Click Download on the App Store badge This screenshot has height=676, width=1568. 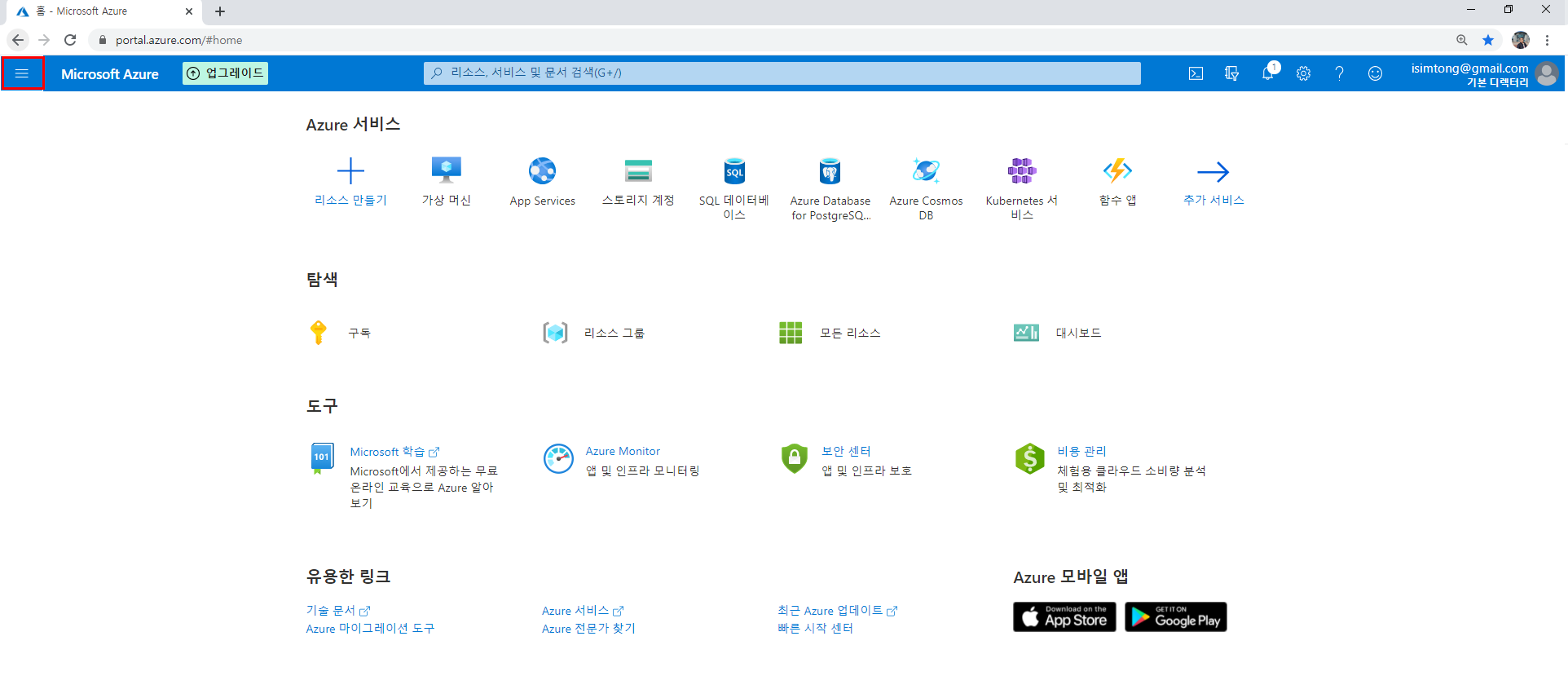point(1064,617)
